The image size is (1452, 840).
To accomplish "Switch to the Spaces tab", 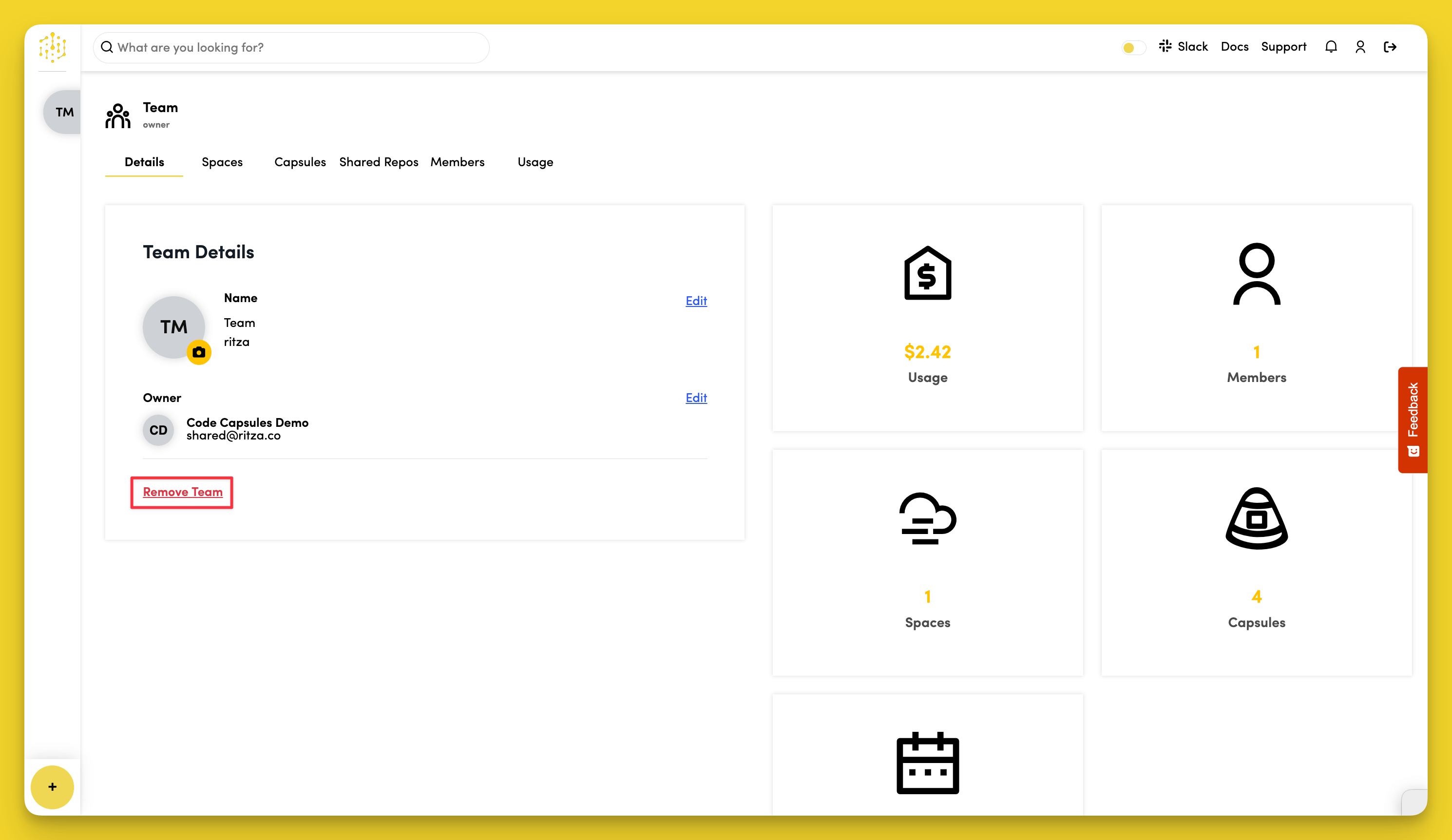I will [x=222, y=162].
